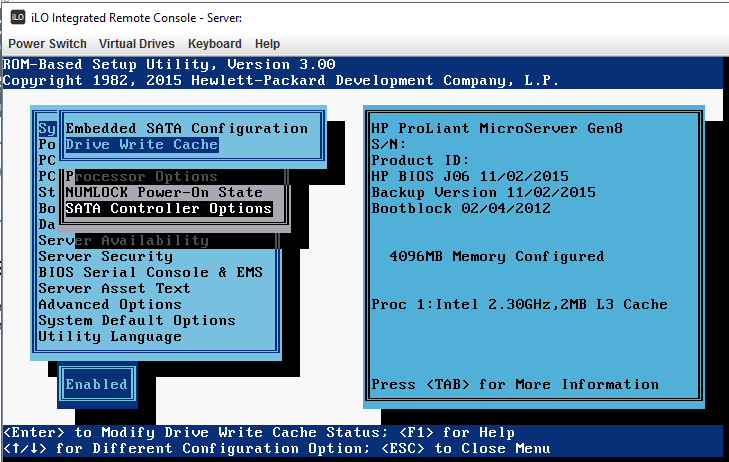
Task: Click '4096MB Memory Configured' text
Action: pos(497,257)
